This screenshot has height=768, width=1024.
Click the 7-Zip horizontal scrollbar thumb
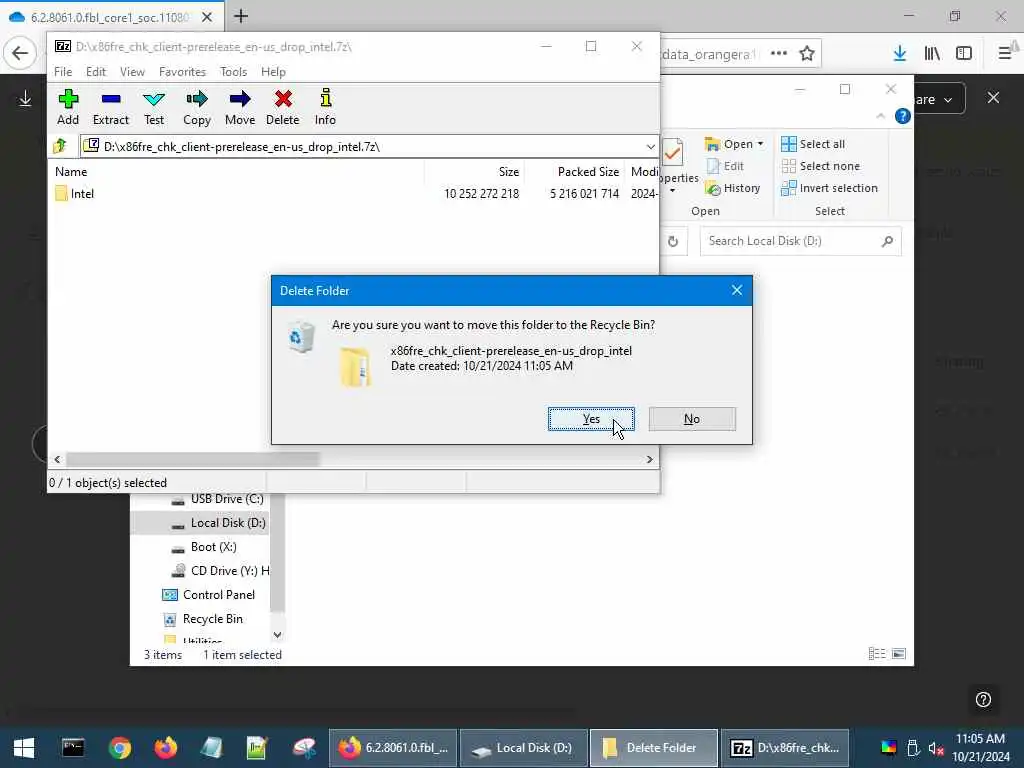pos(193,459)
